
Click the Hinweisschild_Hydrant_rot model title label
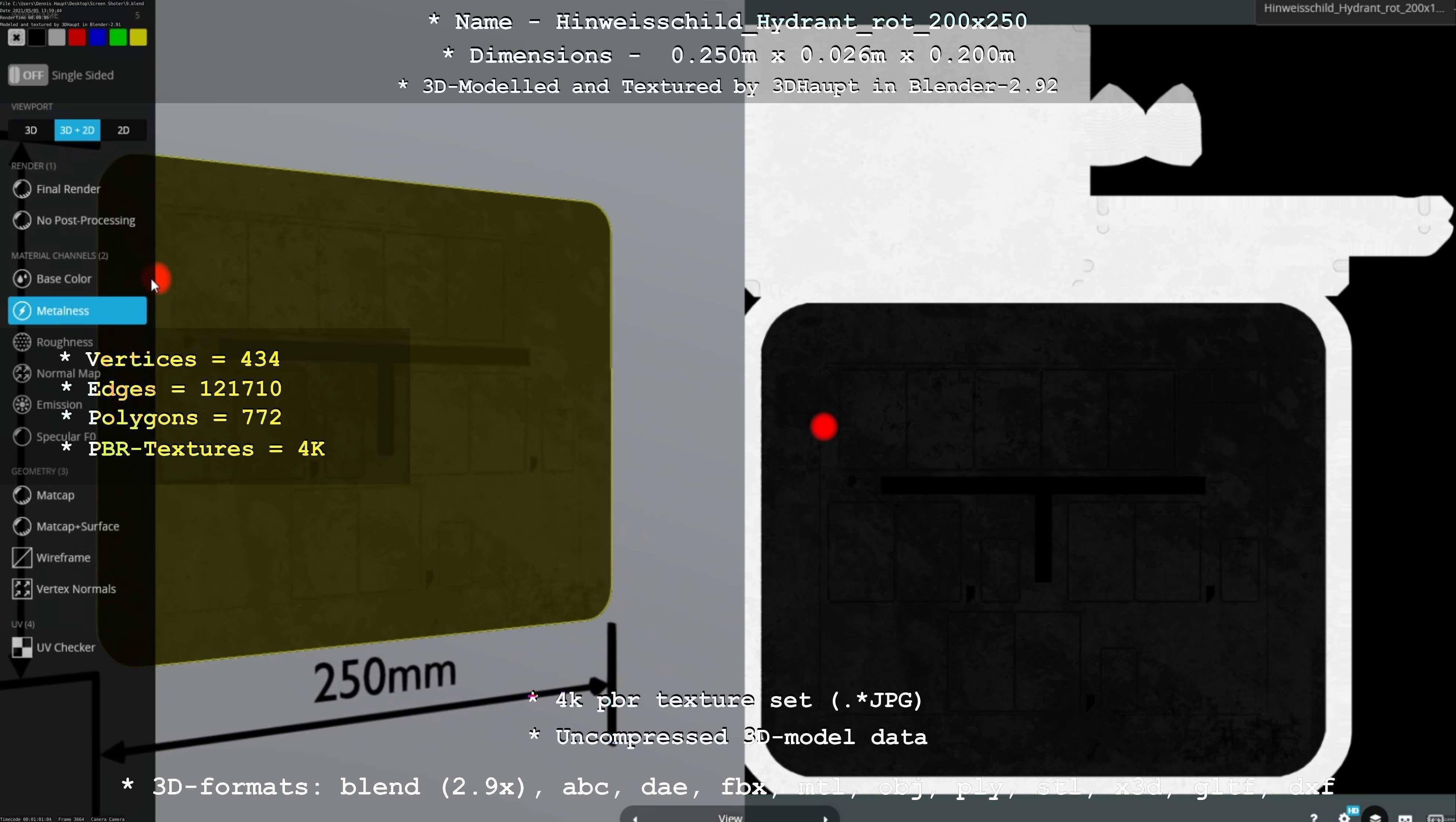[x=1354, y=8]
